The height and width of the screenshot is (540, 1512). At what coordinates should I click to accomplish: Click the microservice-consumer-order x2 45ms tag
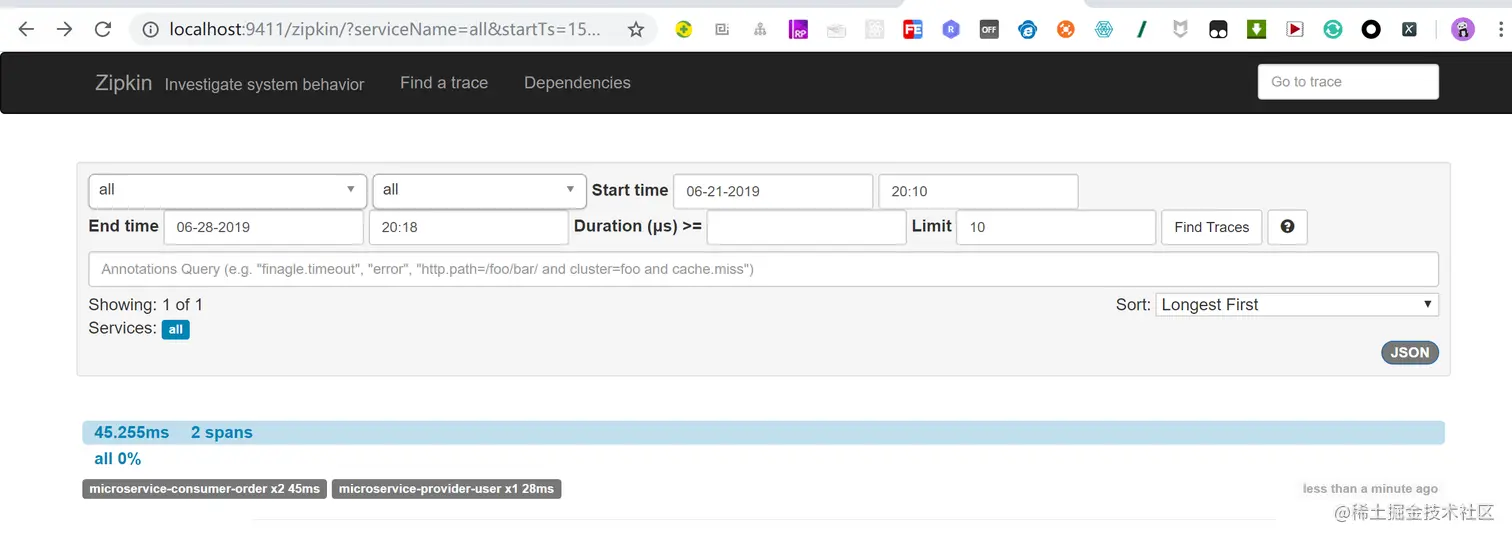pos(204,489)
